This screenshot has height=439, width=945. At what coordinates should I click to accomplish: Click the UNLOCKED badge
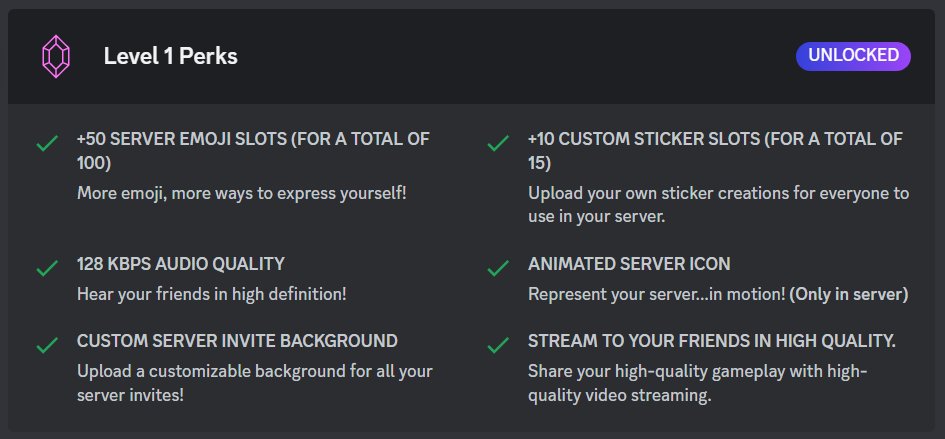tap(853, 56)
